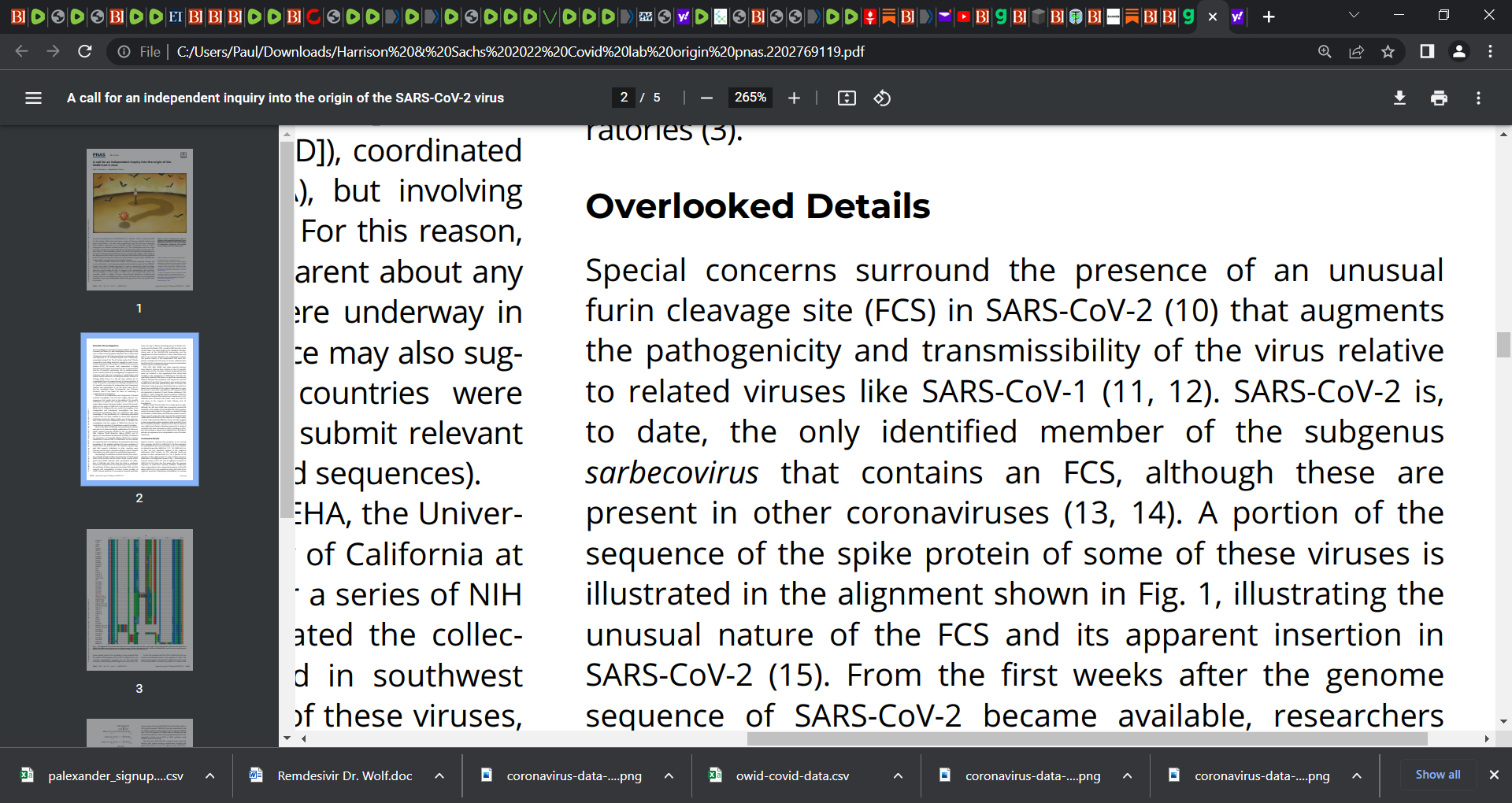Select page 2 thumbnail
Image resolution: width=1512 pixels, height=803 pixels.
(x=139, y=409)
